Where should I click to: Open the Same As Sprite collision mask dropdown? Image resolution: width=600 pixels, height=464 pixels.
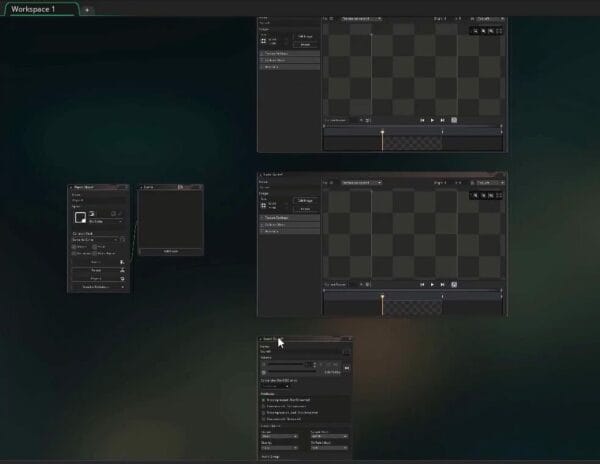tap(95, 240)
